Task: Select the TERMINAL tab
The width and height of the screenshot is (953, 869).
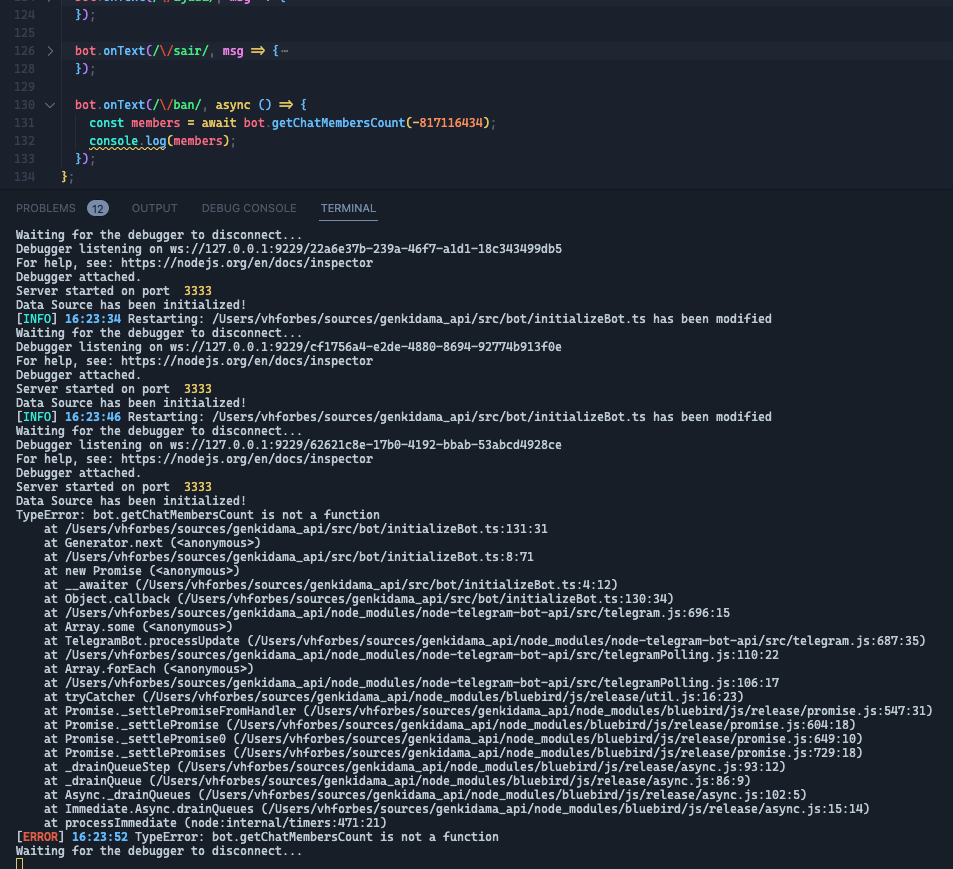Action: click(x=348, y=208)
